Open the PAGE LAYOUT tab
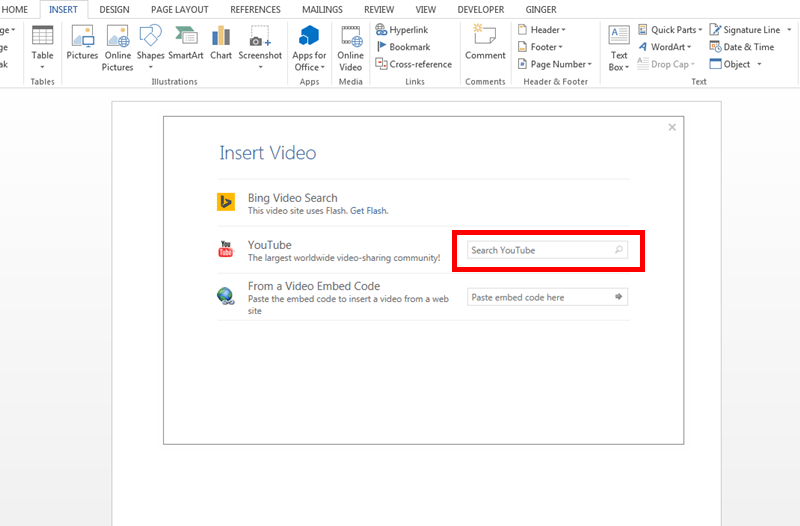Image resolution: width=800 pixels, height=526 pixels. click(180, 9)
